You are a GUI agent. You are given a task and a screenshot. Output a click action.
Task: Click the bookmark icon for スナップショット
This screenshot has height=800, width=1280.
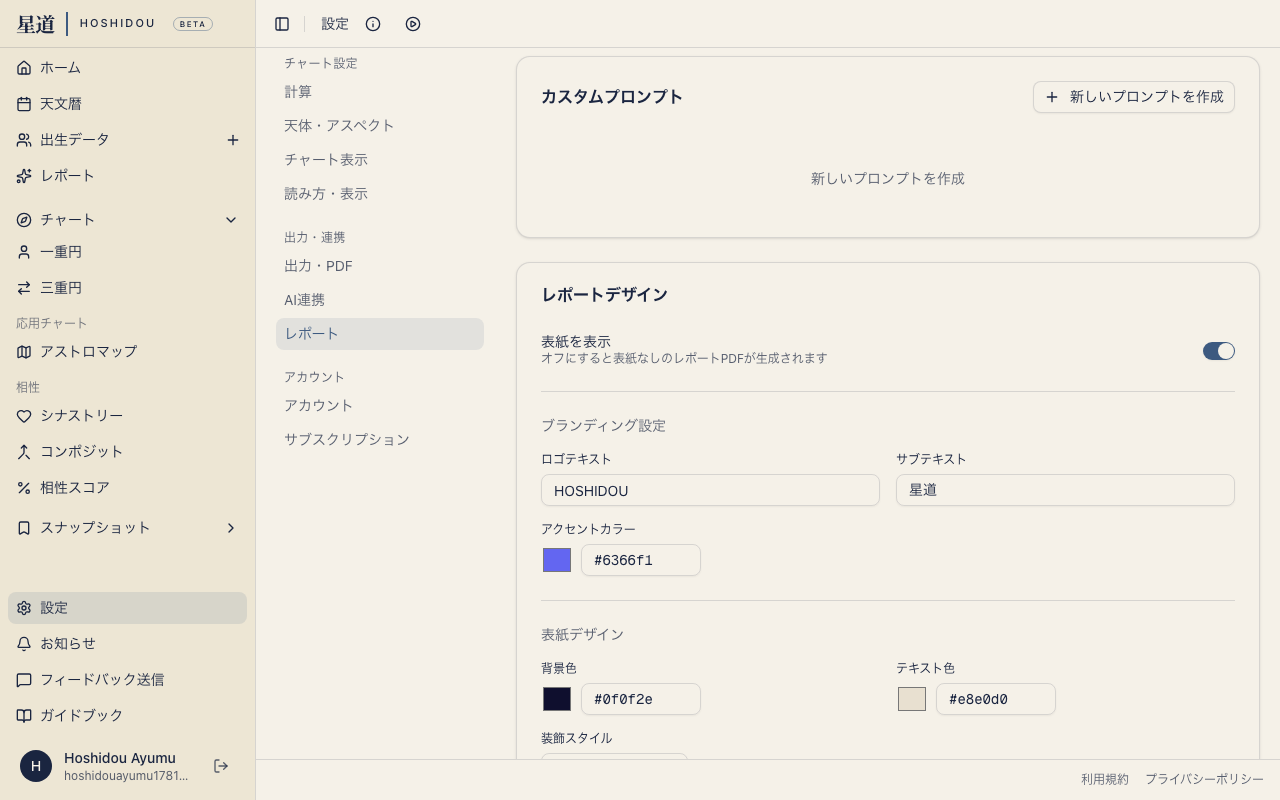pos(24,528)
